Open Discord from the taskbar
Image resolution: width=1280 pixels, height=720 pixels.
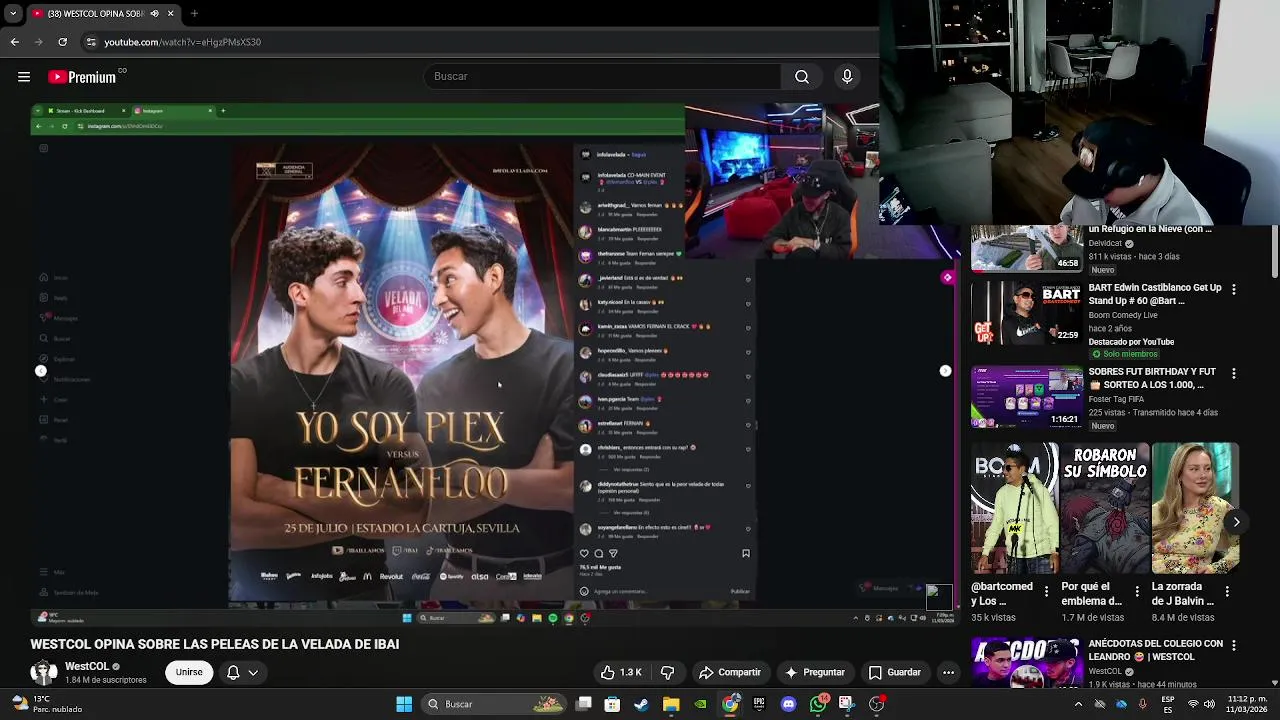[789, 704]
